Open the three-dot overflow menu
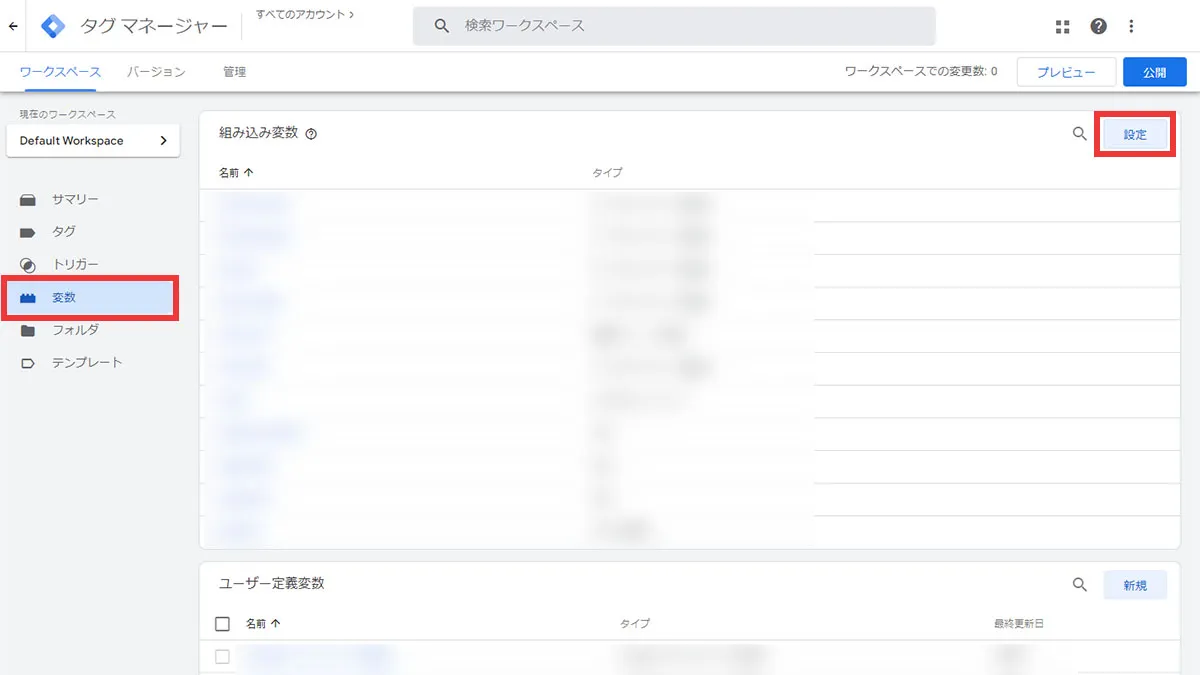The height and width of the screenshot is (675, 1200). click(1131, 26)
